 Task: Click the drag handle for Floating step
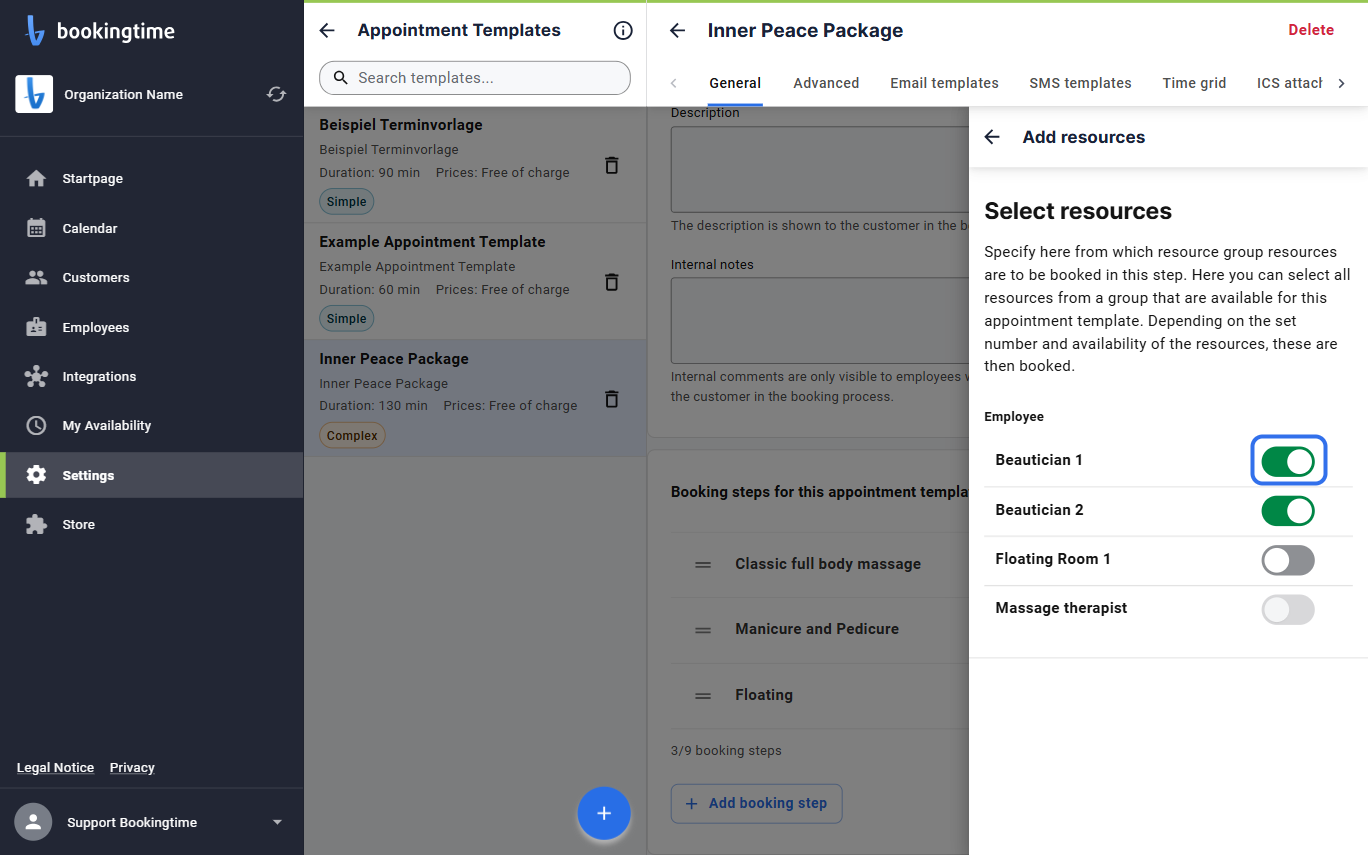point(703,695)
